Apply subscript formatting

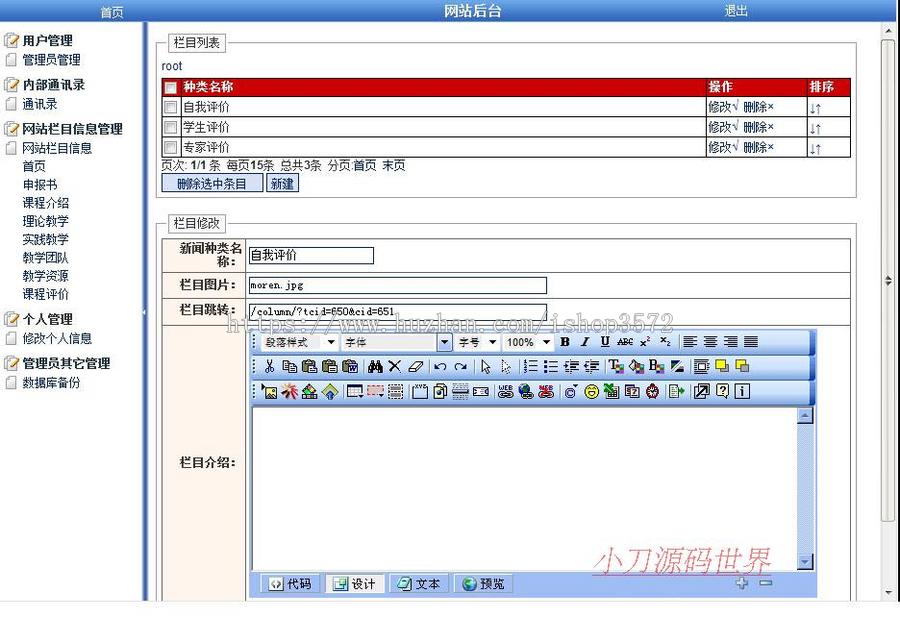pos(665,342)
